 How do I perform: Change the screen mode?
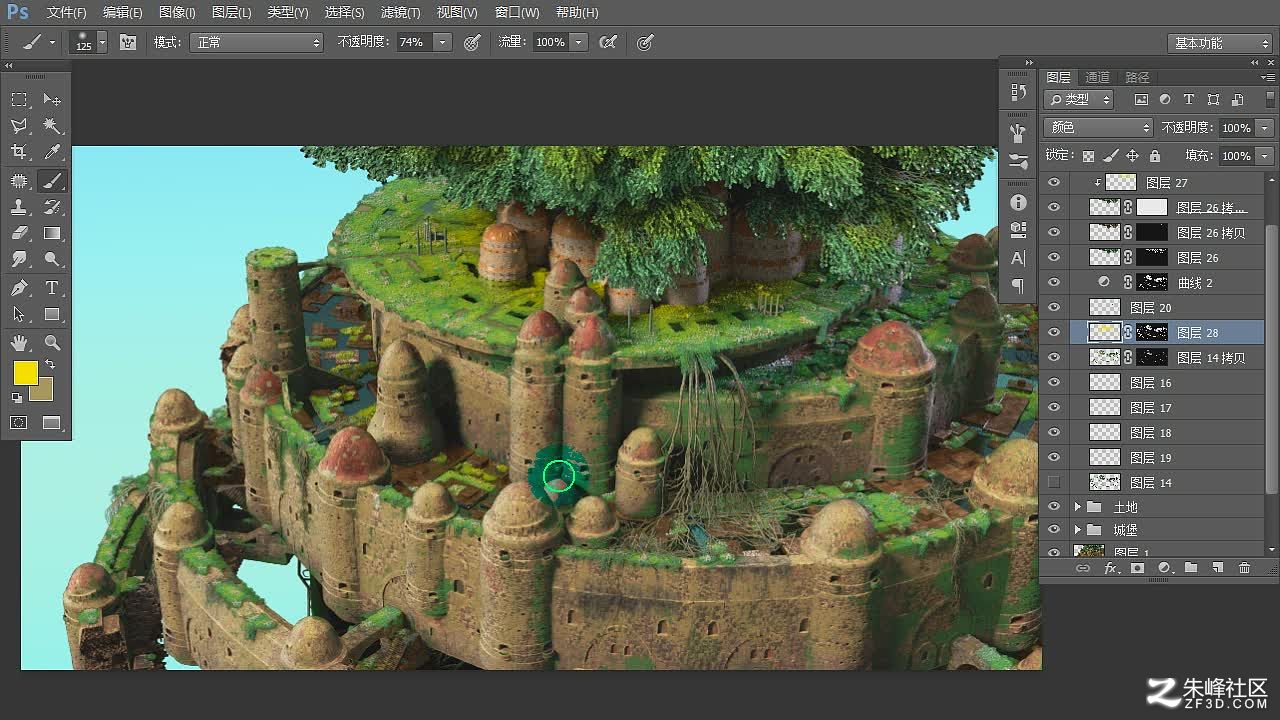[52, 423]
